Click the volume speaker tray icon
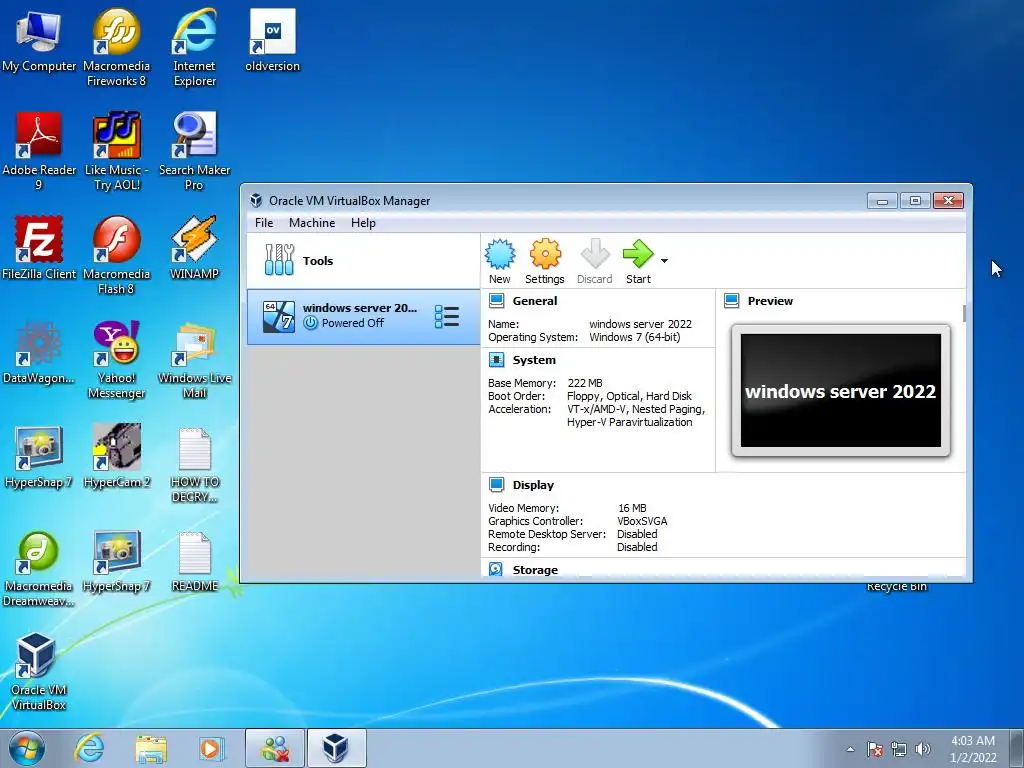The height and width of the screenshot is (768, 1024). pyautogui.click(x=922, y=749)
